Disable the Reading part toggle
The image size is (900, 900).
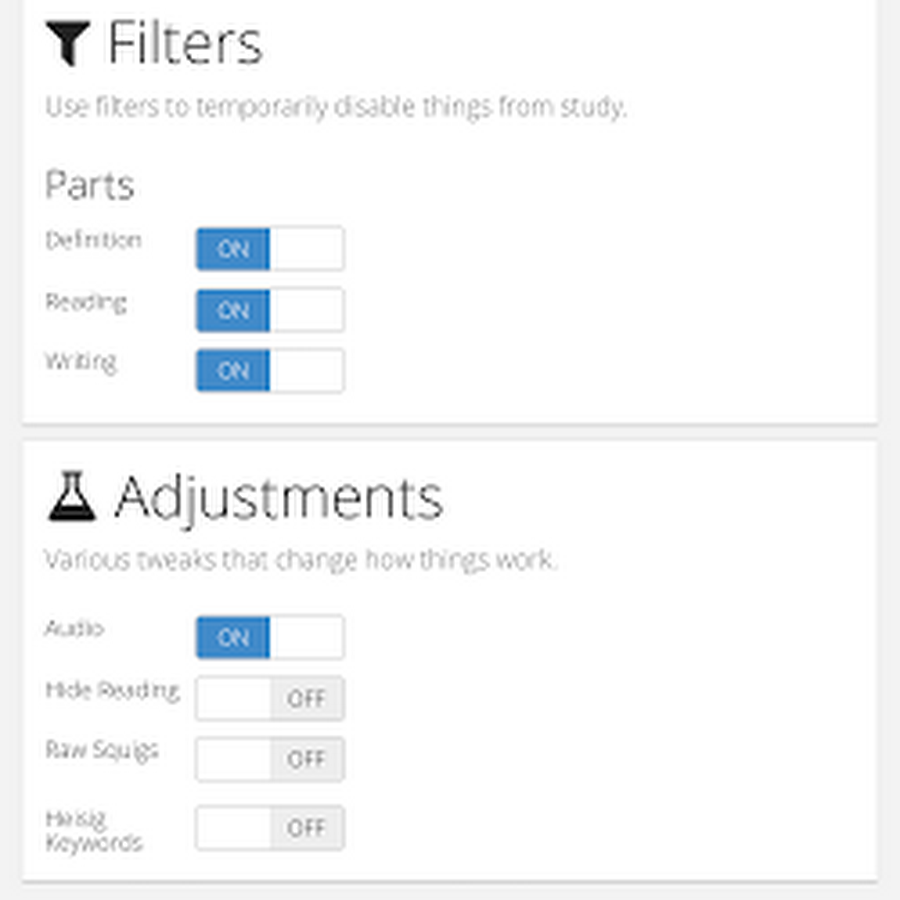(269, 310)
